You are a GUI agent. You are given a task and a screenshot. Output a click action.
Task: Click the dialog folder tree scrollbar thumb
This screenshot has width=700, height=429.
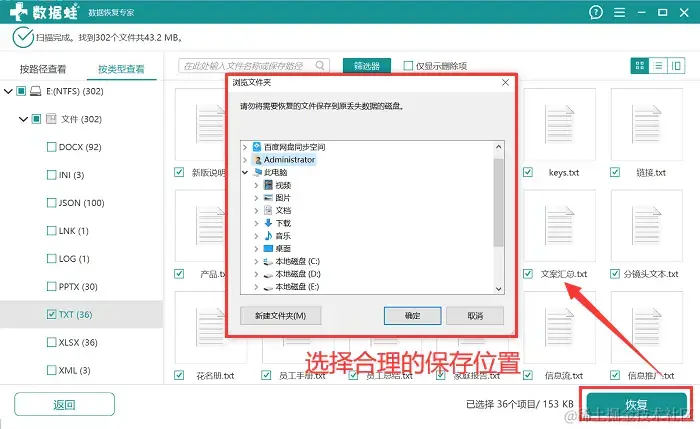coord(499,202)
